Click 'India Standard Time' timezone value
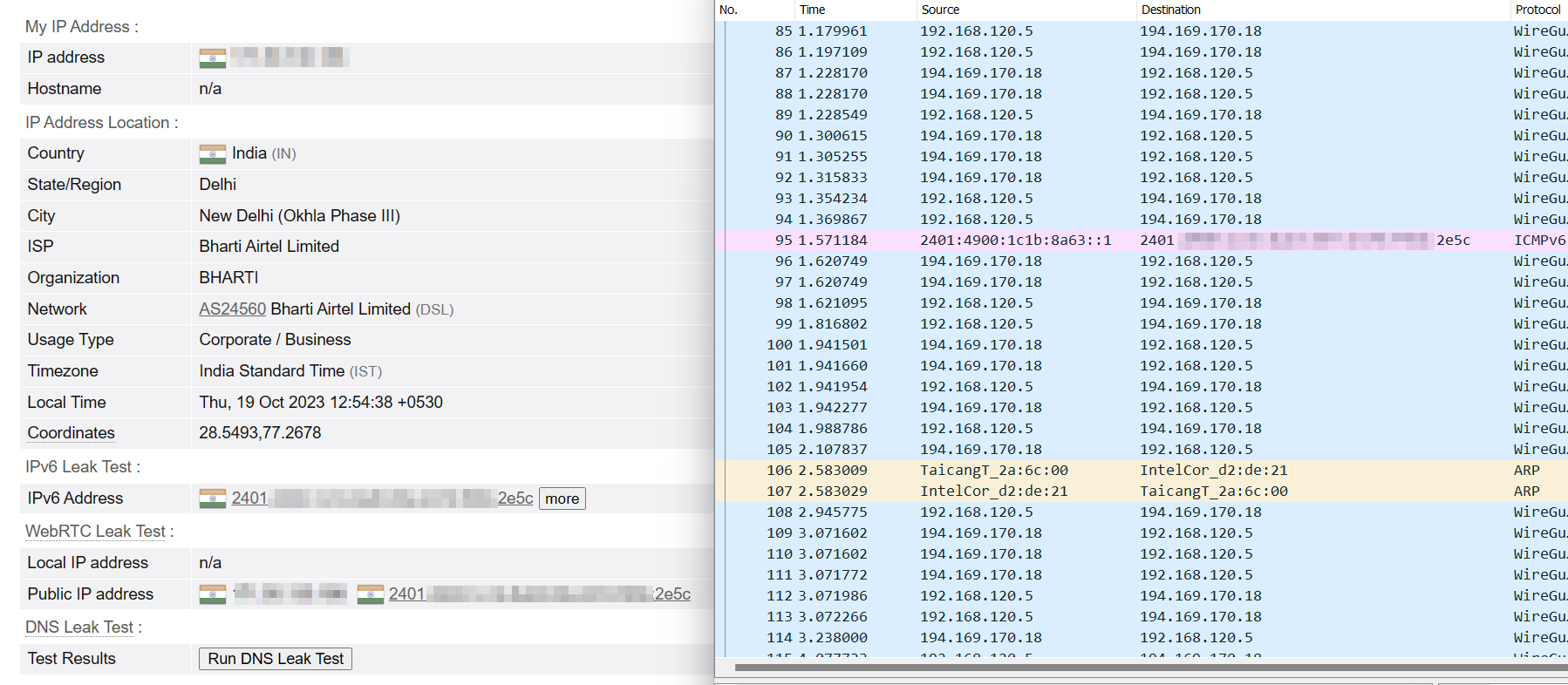The width and height of the screenshot is (1568, 685). pyautogui.click(x=271, y=370)
